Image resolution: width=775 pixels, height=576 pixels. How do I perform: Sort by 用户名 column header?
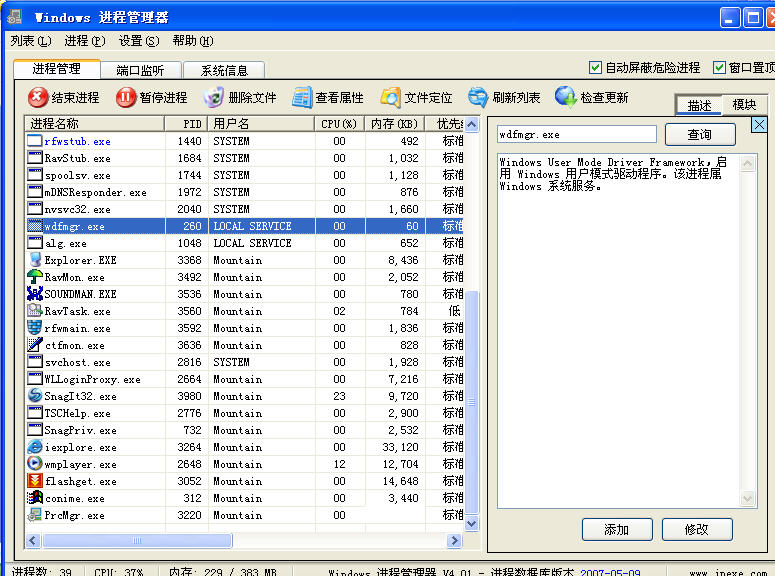coord(261,124)
